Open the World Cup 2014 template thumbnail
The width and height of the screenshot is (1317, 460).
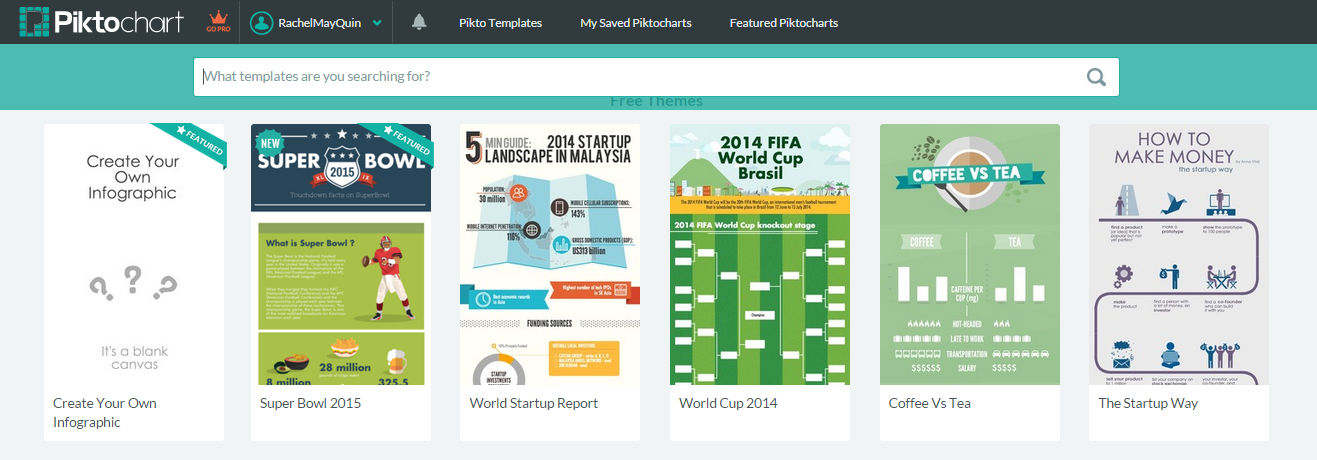(x=760, y=254)
